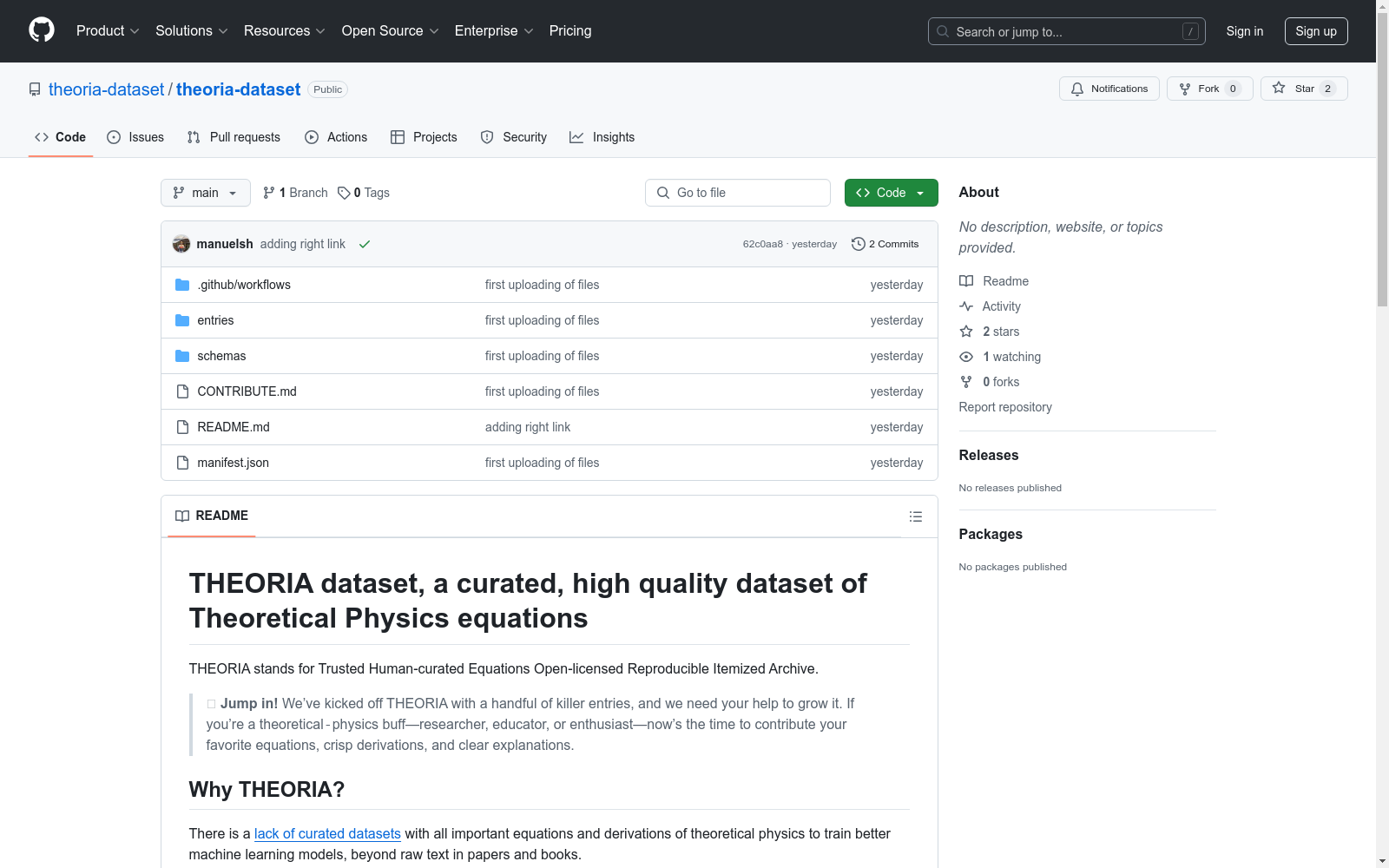Focus the Go to file input
This screenshot has height=868, width=1389.
point(738,193)
